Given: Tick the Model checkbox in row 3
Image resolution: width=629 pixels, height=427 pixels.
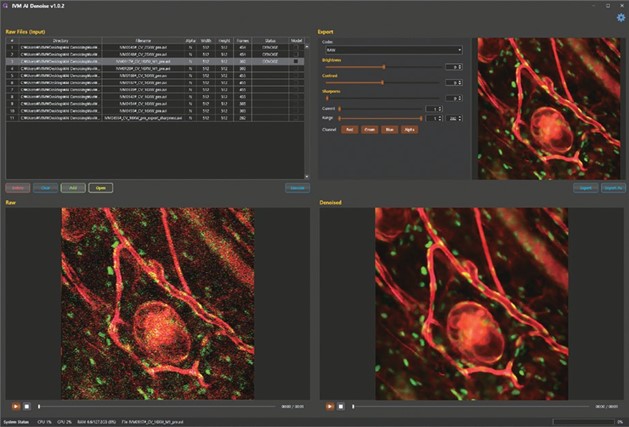Looking at the screenshot, I should (x=296, y=60).
